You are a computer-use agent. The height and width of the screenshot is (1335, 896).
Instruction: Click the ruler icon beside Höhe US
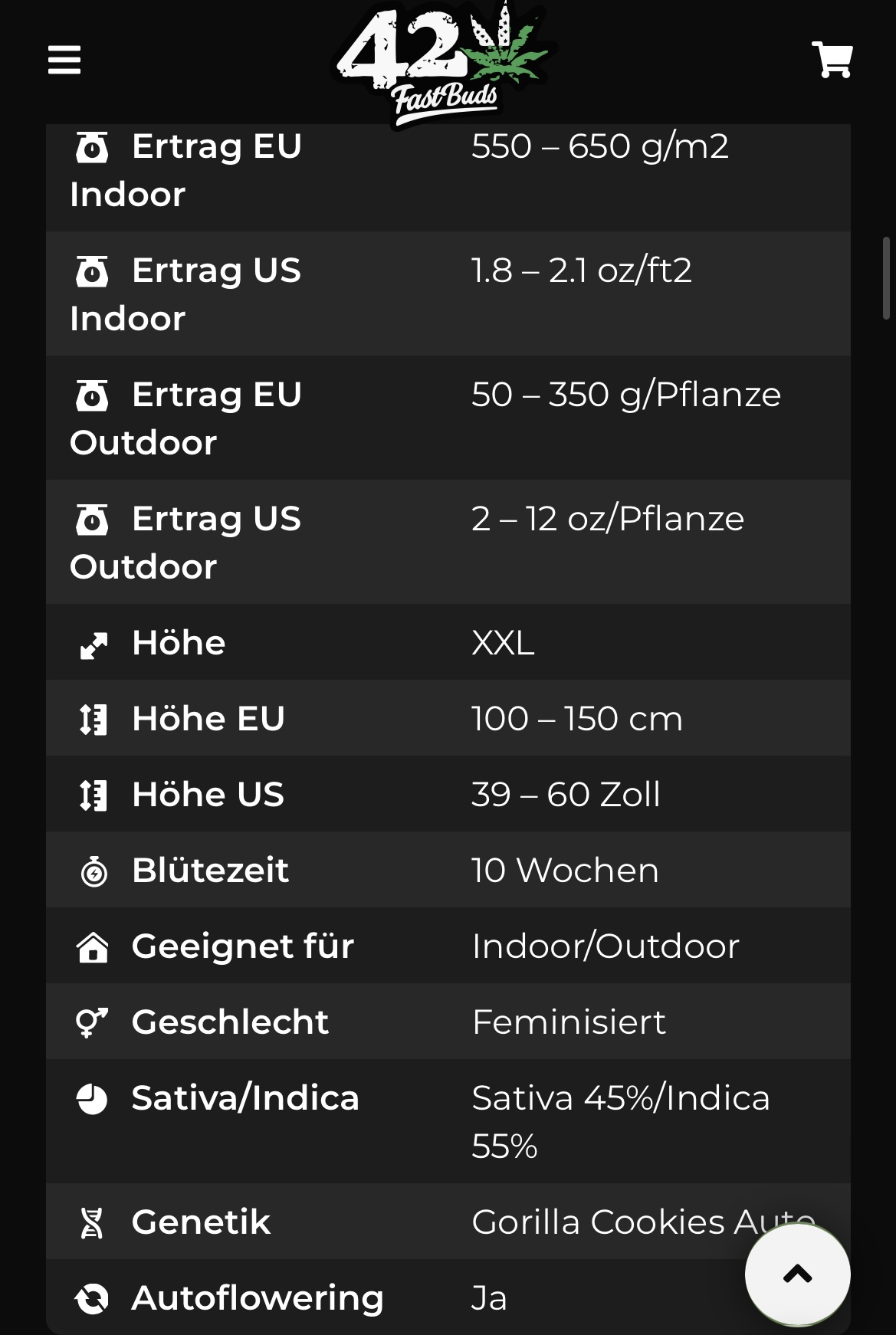point(94,795)
